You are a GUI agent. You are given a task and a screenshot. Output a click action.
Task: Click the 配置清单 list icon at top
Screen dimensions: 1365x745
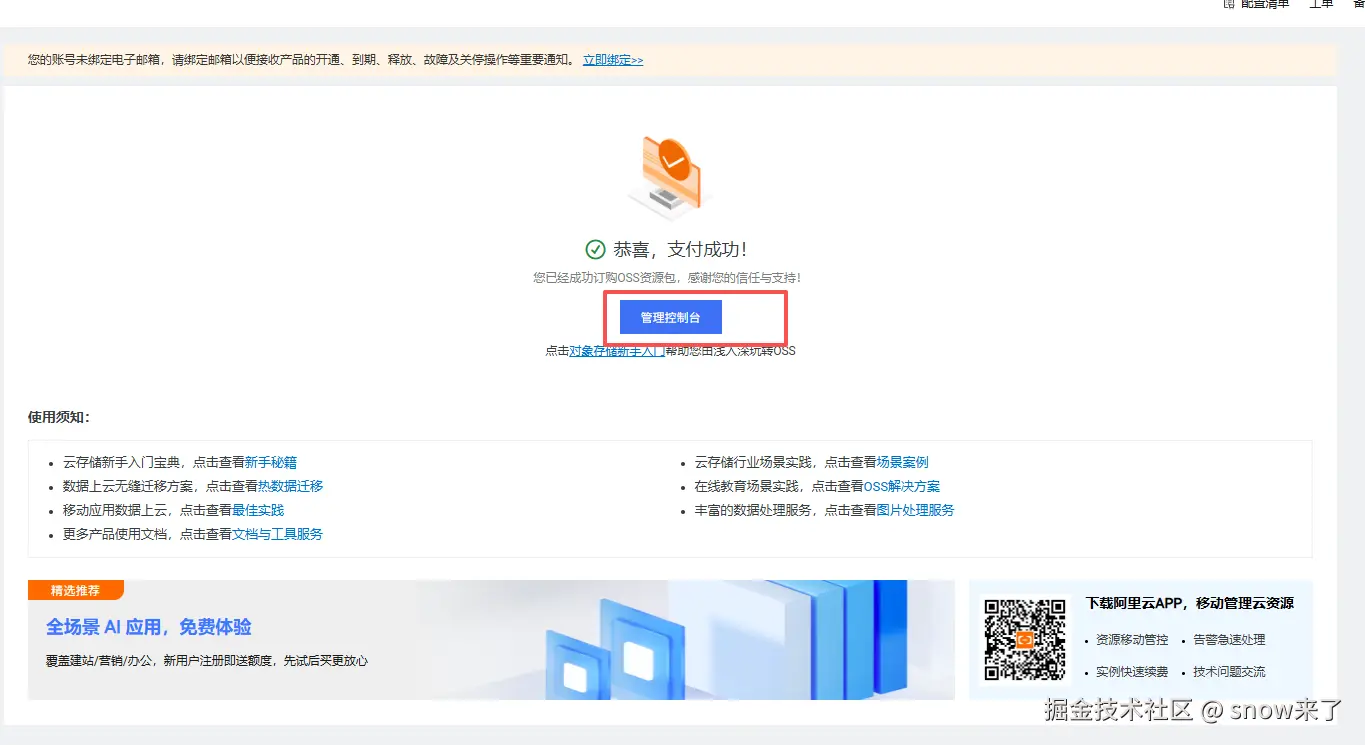point(1230,4)
